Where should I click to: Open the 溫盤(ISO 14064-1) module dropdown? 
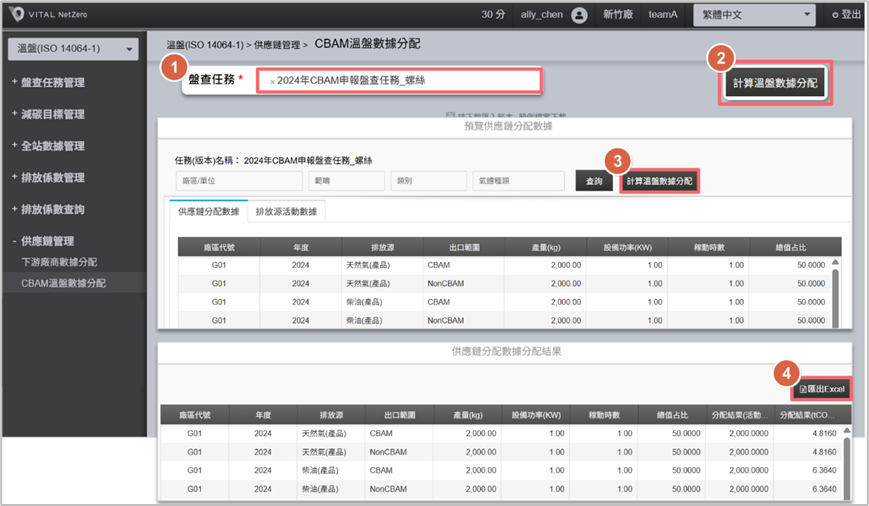(74, 50)
